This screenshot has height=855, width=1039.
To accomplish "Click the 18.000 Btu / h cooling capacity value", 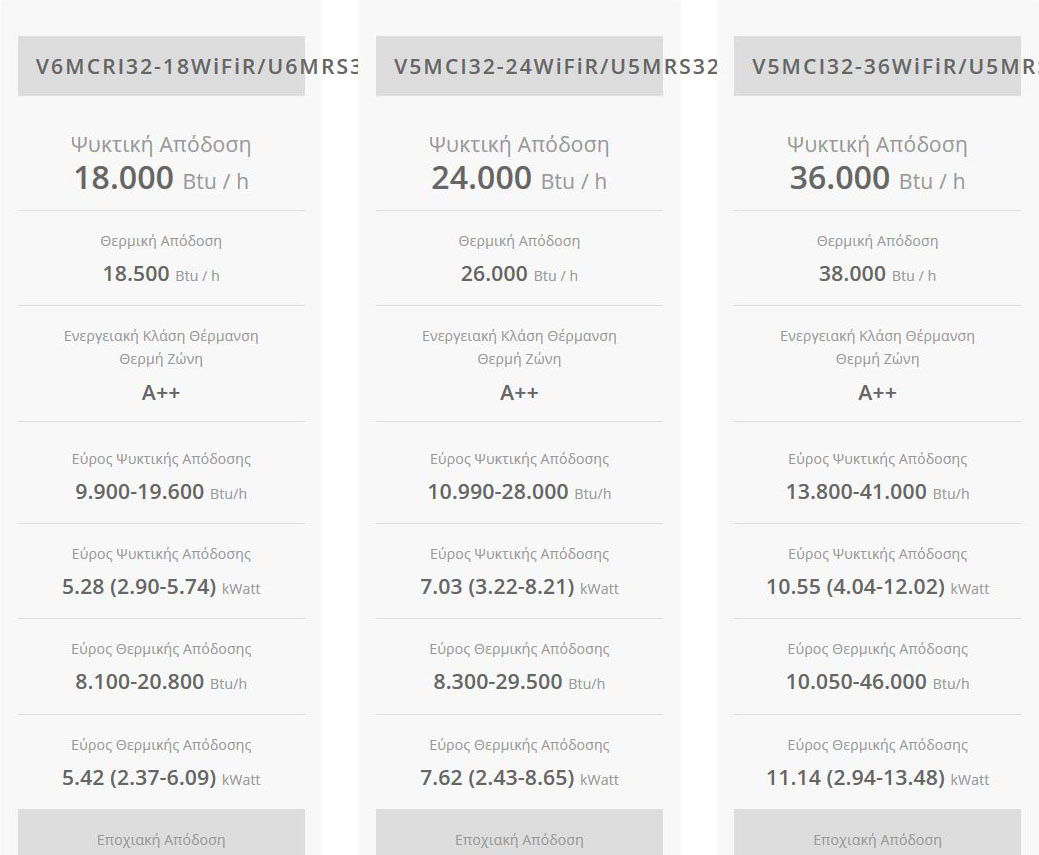I will click(x=161, y=179).
